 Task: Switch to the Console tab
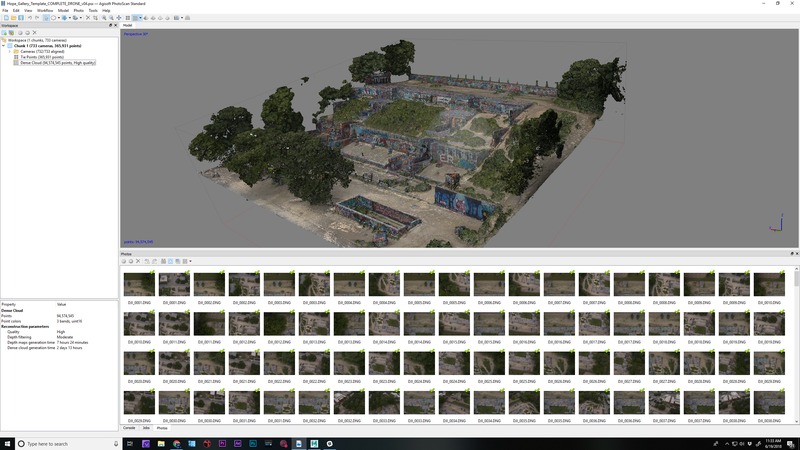129,427
